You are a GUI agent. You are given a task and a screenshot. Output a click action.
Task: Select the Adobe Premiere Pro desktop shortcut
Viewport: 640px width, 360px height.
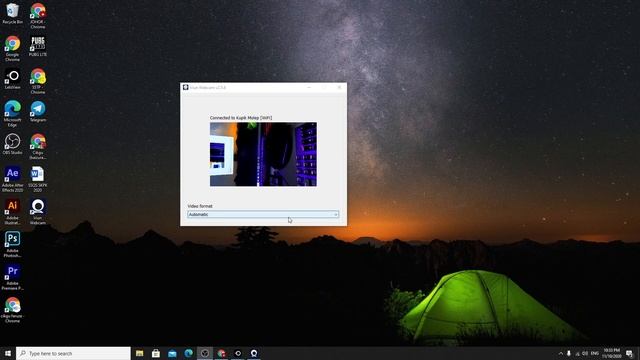pos(13,277)
